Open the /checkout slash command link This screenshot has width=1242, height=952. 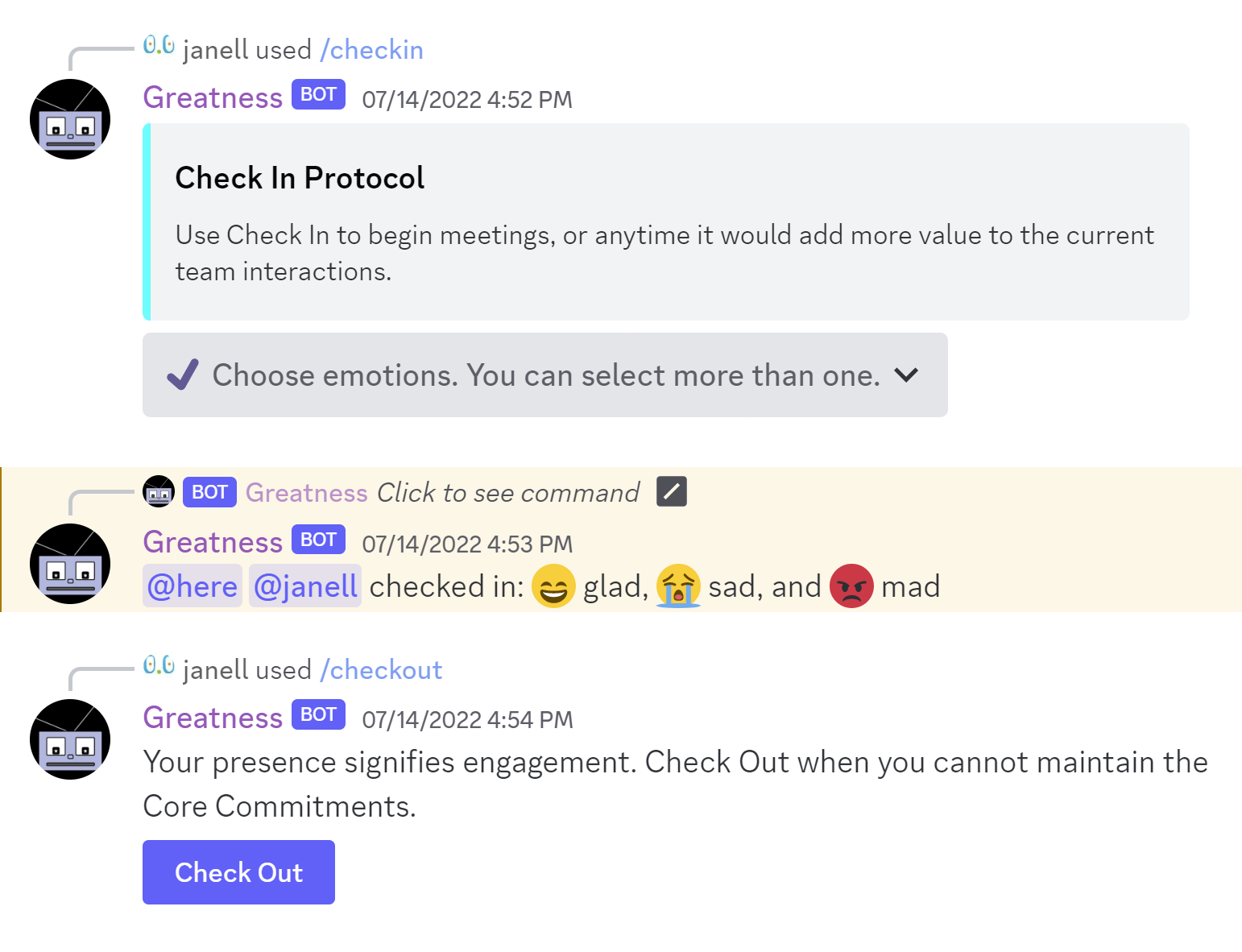click(x=381, y=669)
